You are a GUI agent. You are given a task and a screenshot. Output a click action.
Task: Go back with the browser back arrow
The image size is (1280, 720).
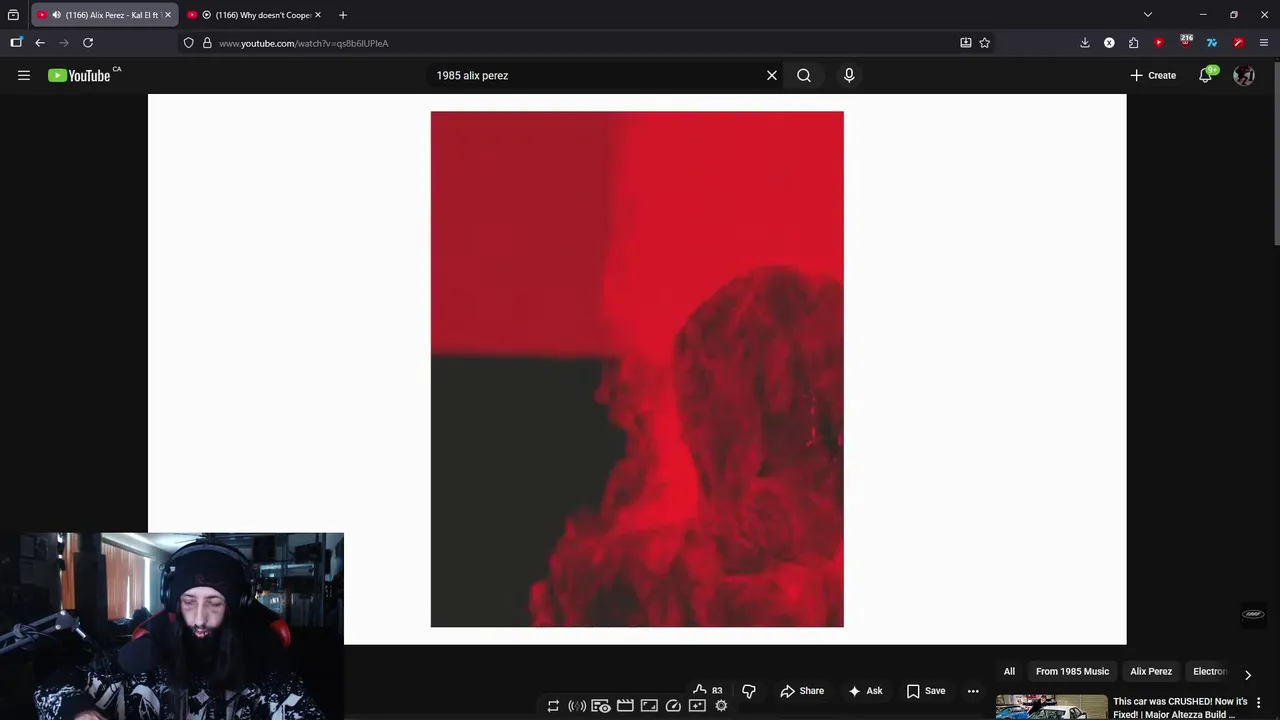click(x=40, y=43)
